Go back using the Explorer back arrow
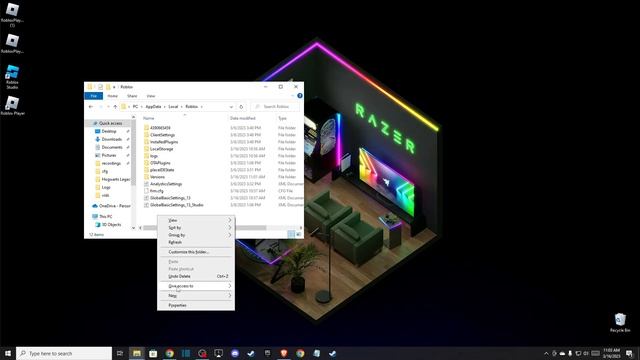This screenshot has width=640, height=360. click(x=91, y=107)
